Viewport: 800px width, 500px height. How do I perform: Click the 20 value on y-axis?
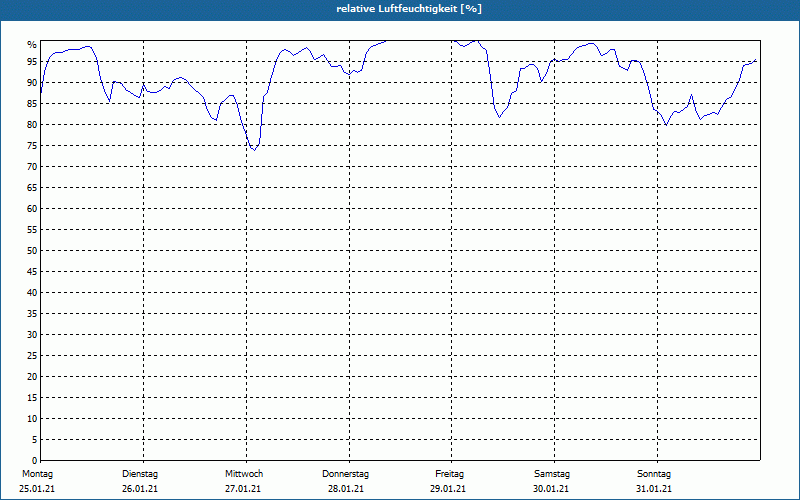pyautogui.click(x=32, y=377)
